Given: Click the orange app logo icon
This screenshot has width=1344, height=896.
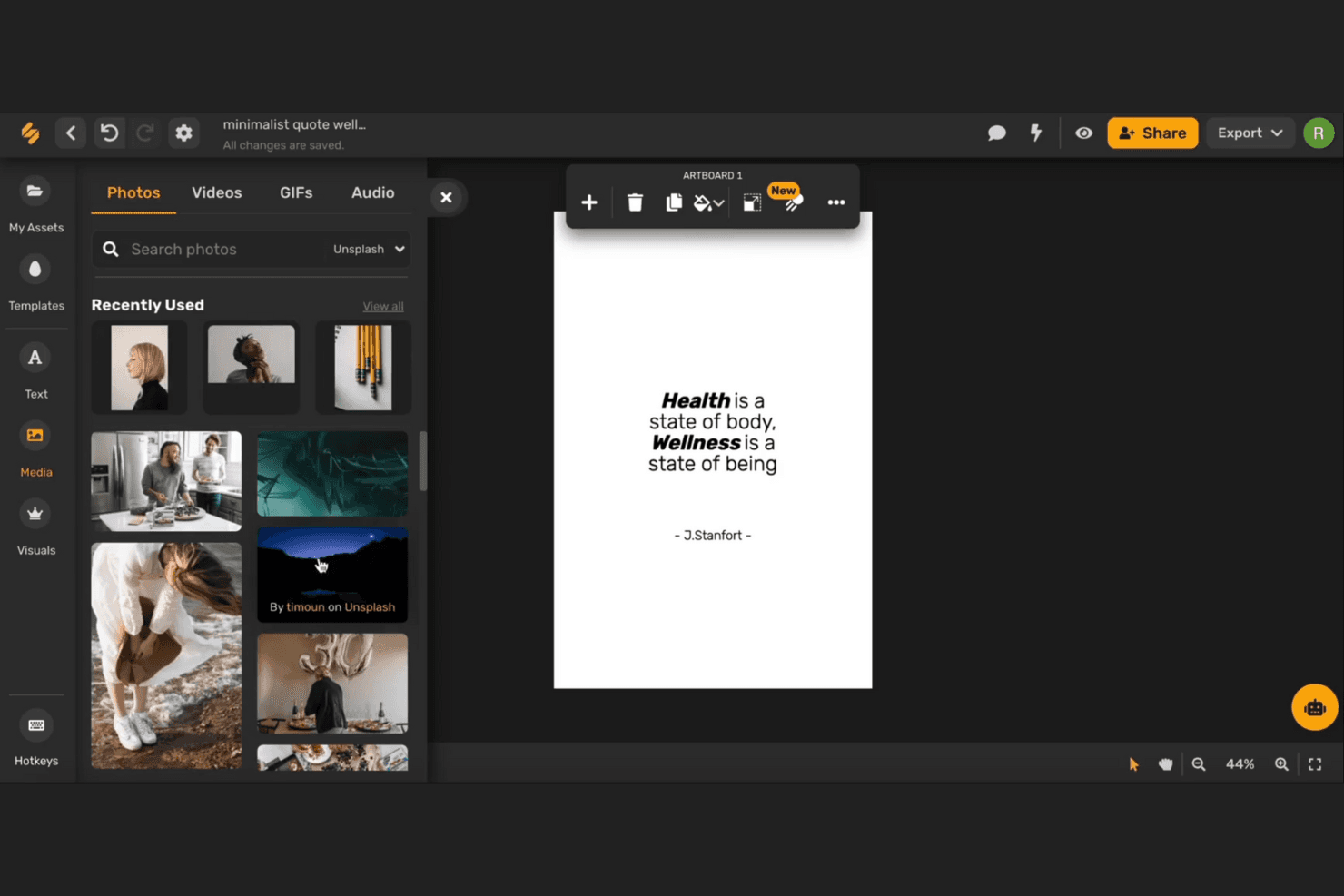Looking at the screenshot, I should [31, 133].
